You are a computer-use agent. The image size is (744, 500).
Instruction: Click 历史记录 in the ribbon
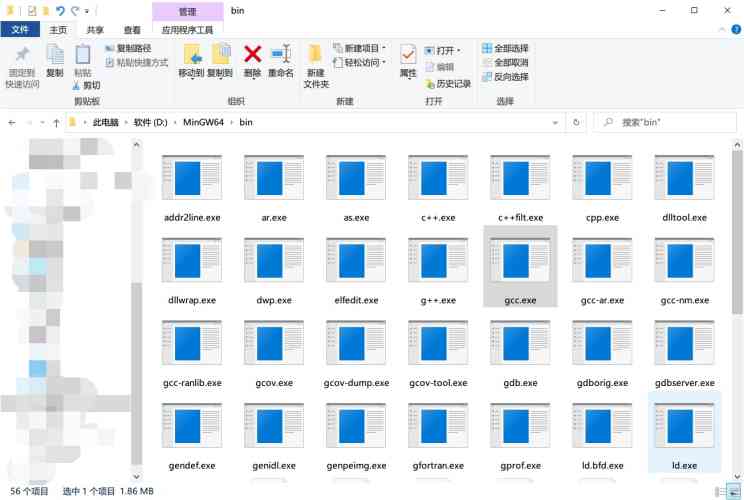click(448, 84)
